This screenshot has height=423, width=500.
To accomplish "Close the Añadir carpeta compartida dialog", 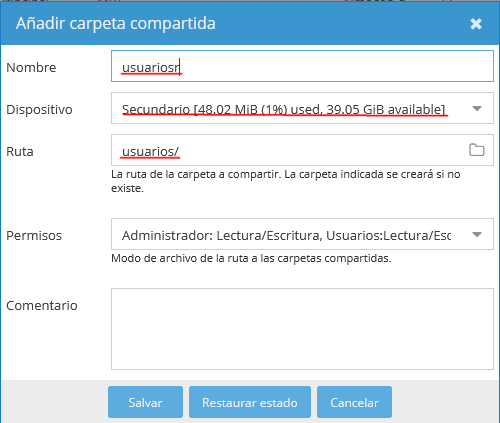I will pos(476,24).
